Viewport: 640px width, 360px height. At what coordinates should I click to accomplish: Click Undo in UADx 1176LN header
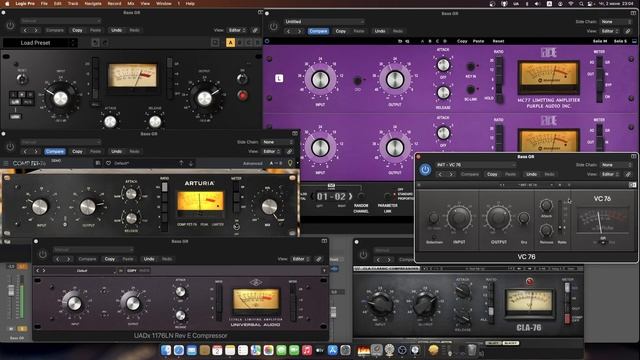tap(149, 259)
